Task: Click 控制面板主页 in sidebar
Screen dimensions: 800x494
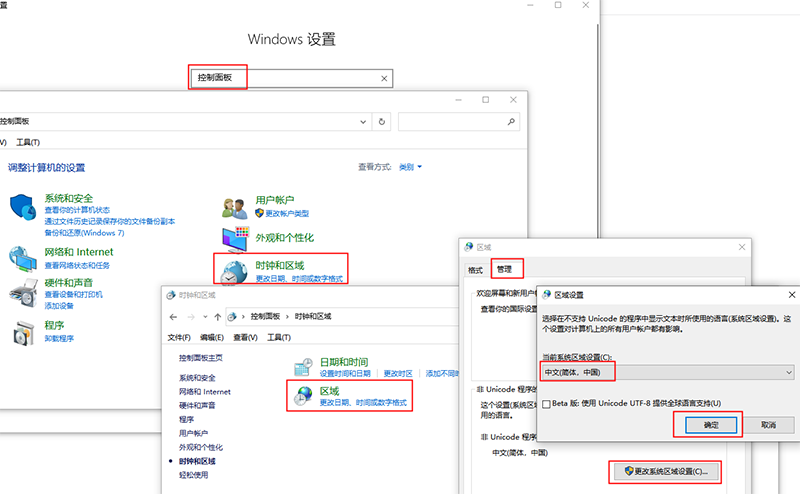Action: tap(201, 358)
